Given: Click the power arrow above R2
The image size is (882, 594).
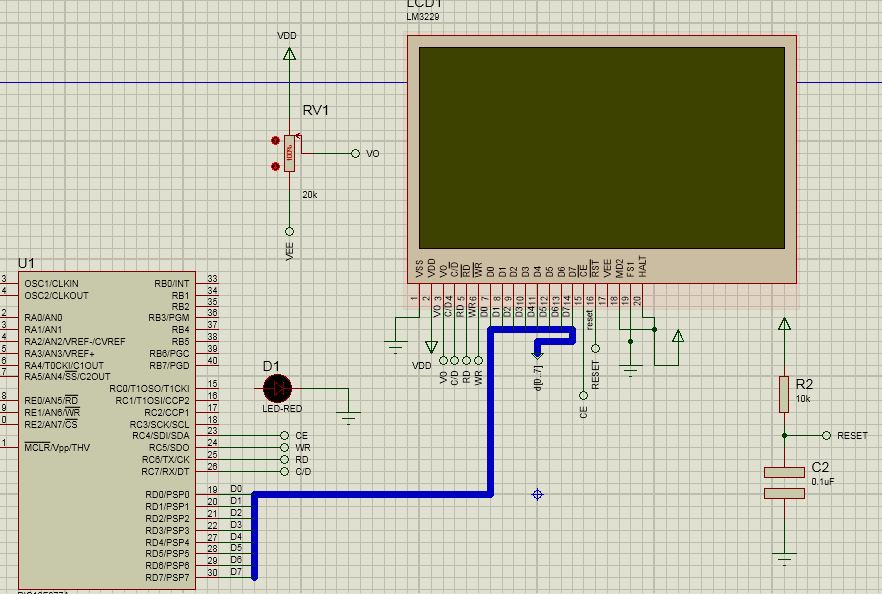Looking at the screenshot, I should click(784, 324).
